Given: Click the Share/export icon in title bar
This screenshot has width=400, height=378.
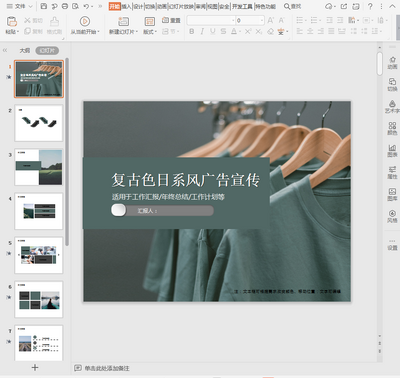Looking at the screenshot, I should pos(344,6).
